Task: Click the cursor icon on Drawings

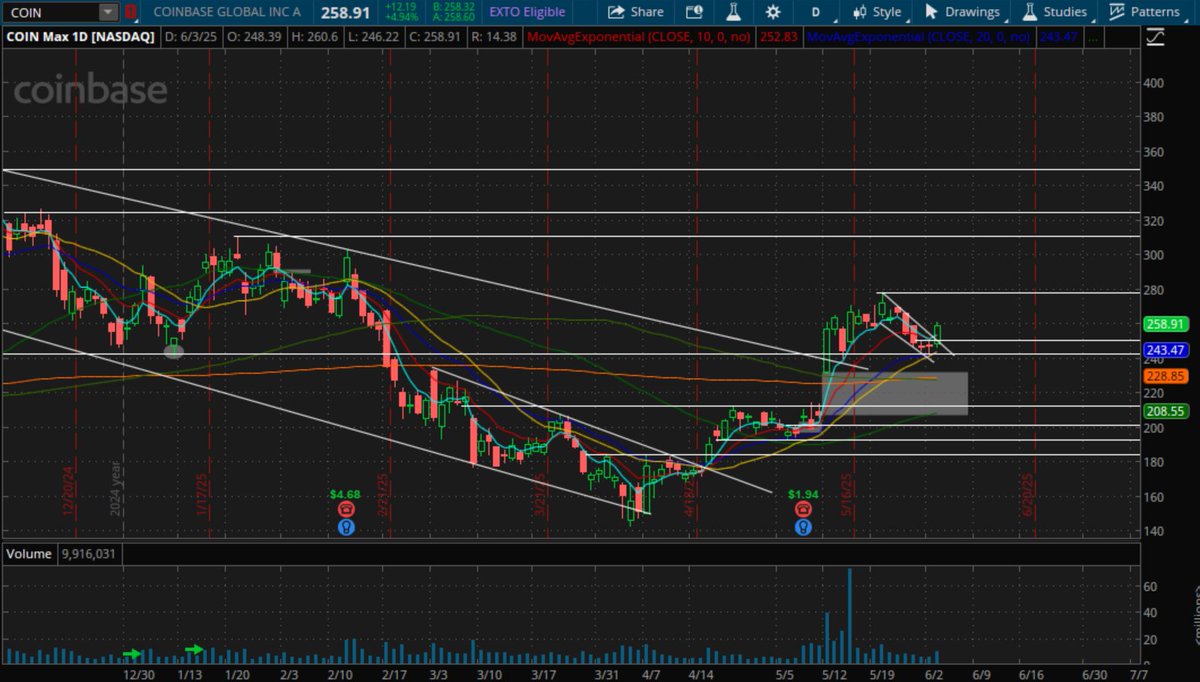Action: 931,12
